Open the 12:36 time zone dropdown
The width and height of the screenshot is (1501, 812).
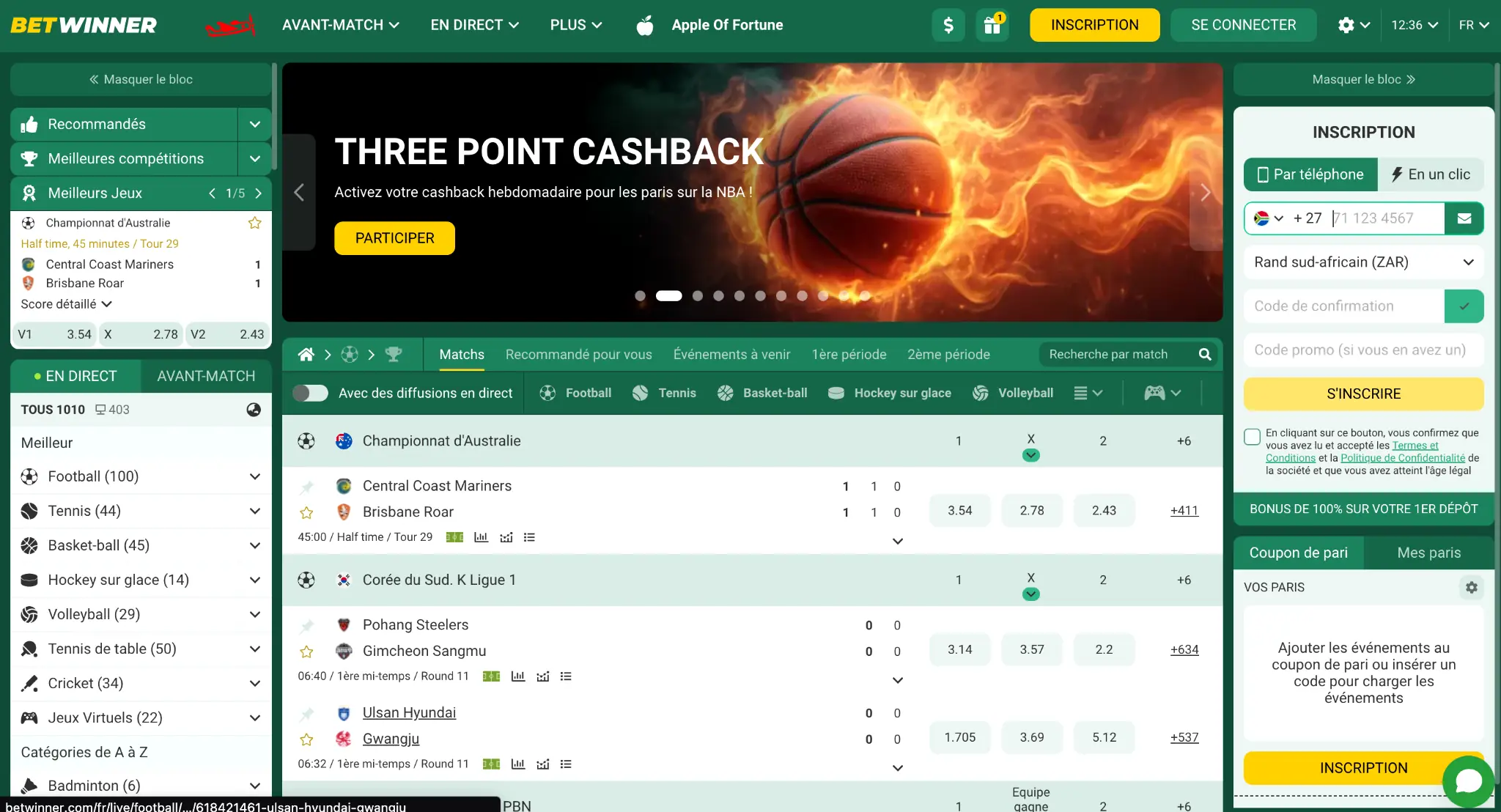(1415, 25)
